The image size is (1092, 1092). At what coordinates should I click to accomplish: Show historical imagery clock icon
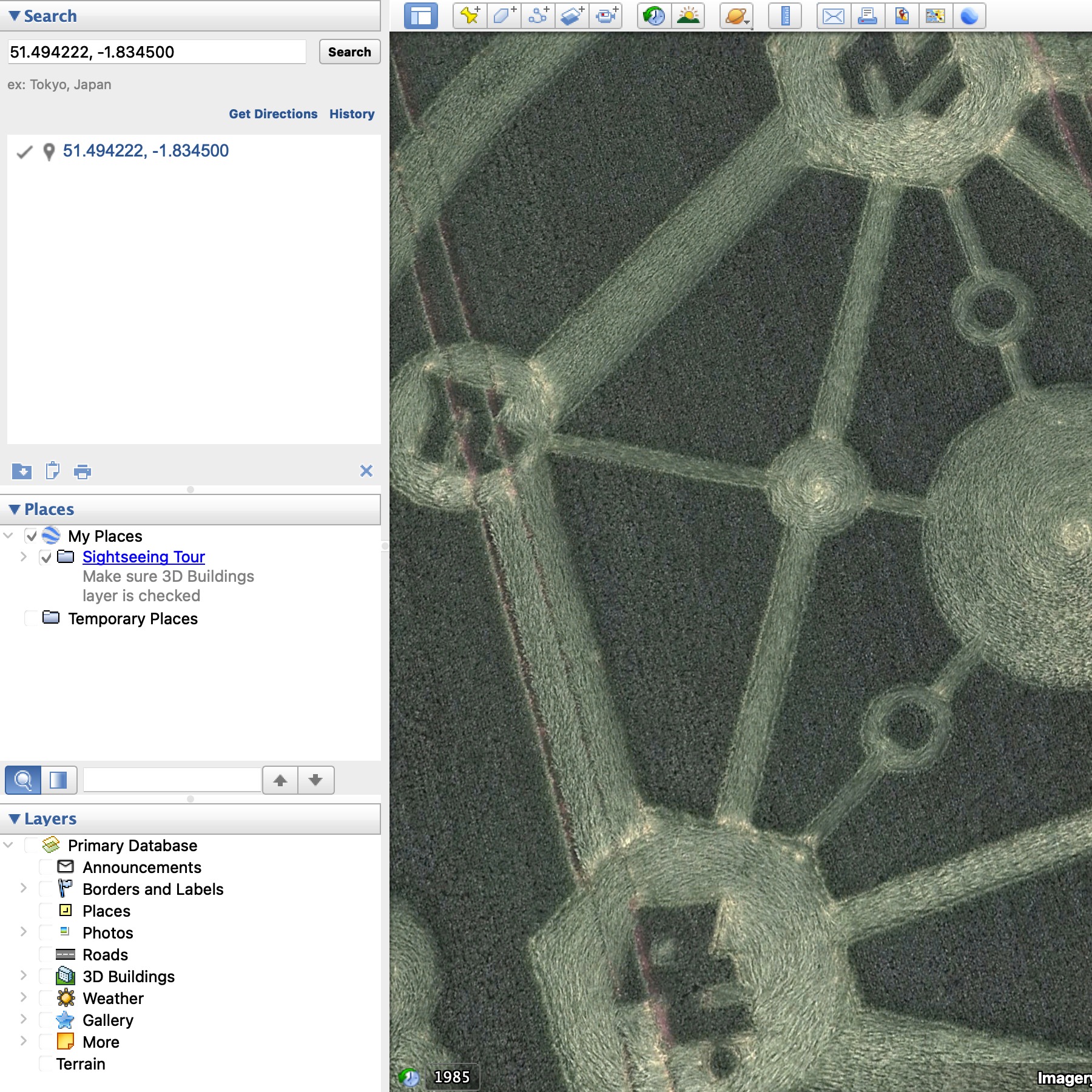[654, 16]
